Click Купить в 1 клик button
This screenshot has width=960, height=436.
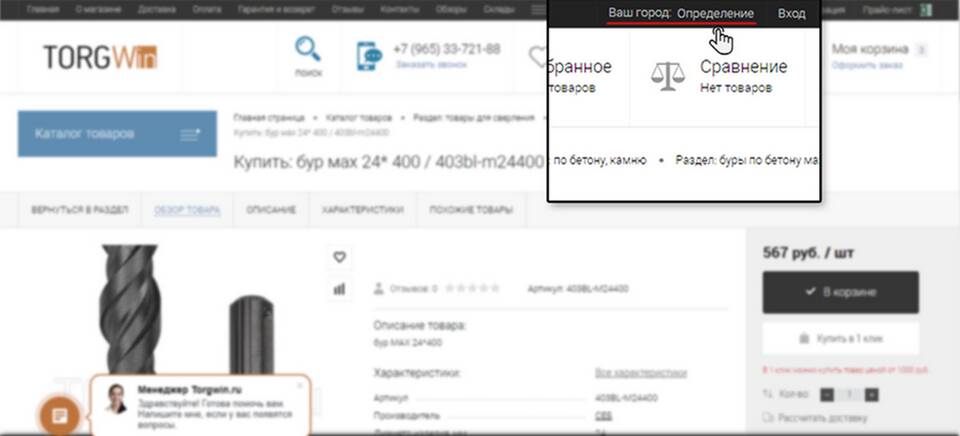840,338
